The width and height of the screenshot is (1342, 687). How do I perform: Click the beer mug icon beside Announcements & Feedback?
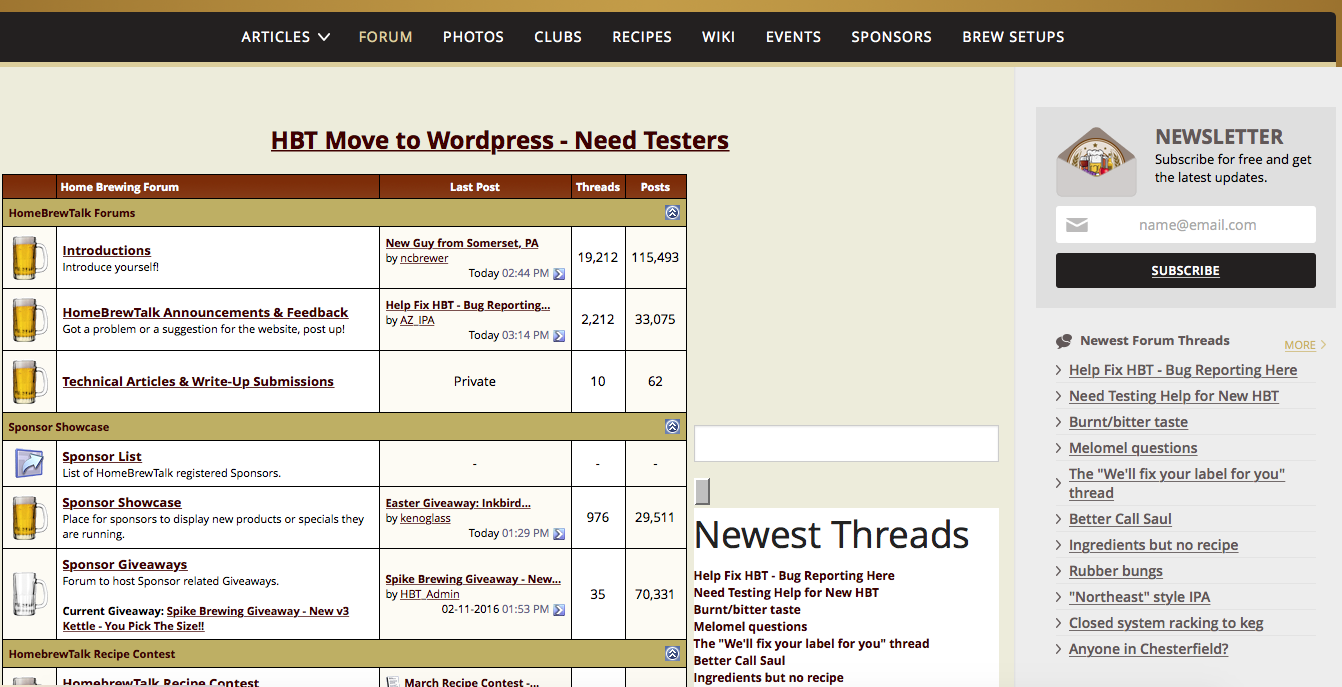click(x=29, y=320)
